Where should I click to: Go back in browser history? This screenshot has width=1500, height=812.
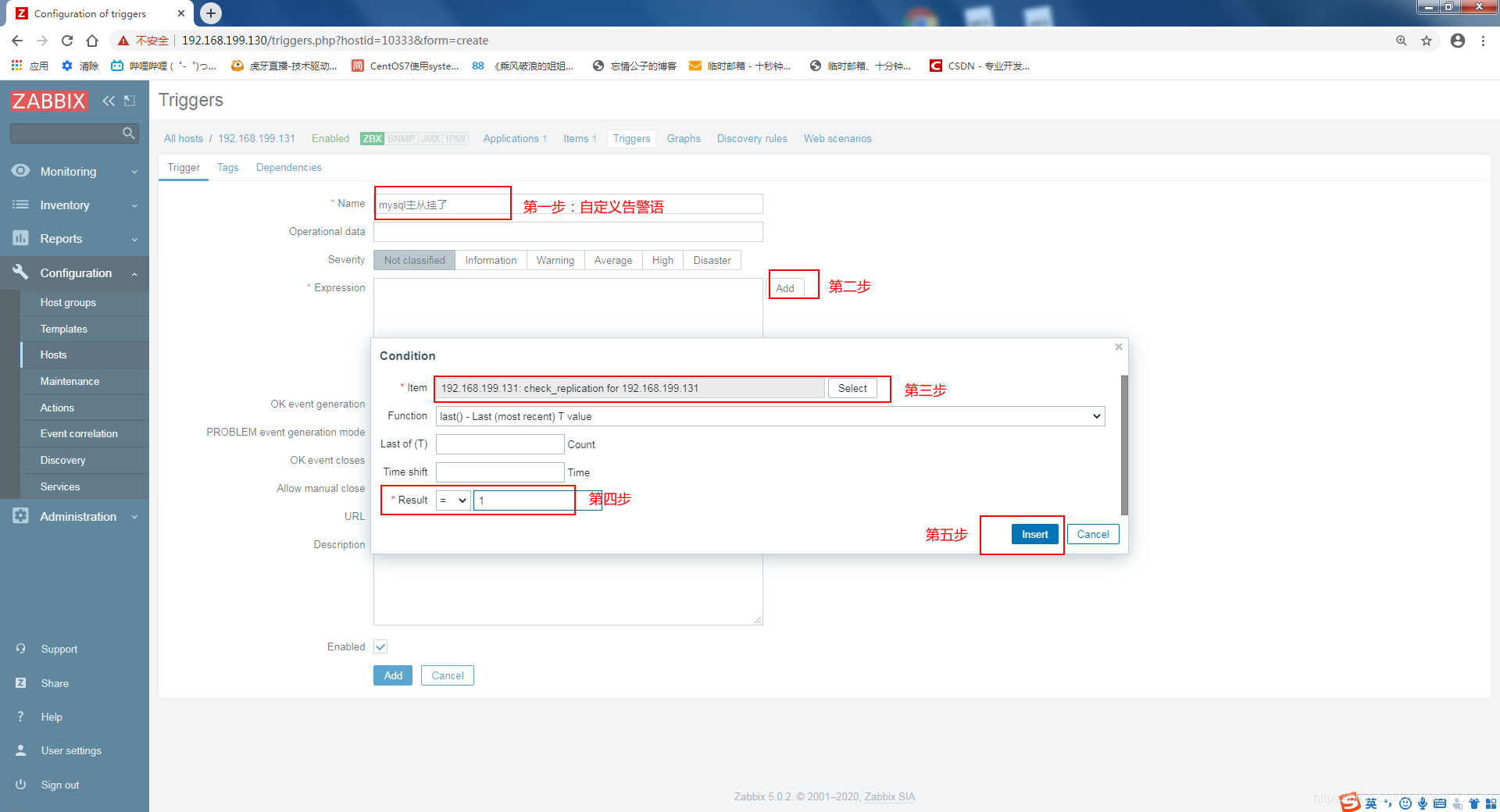17,41
